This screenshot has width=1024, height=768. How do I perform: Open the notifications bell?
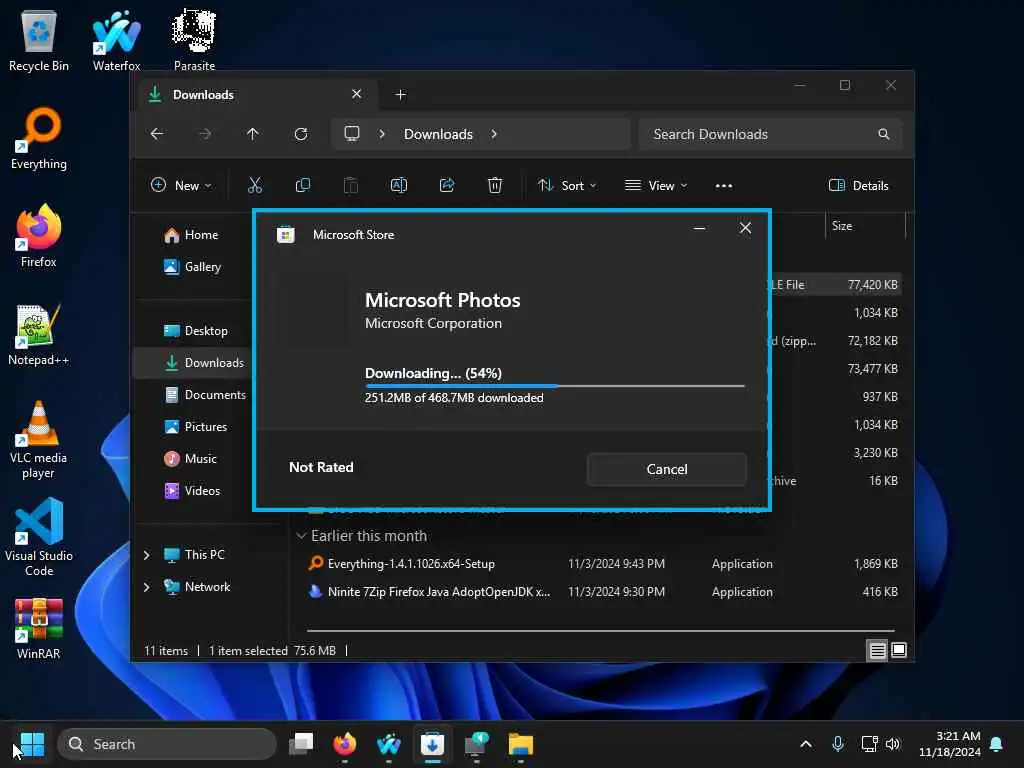[997, 744]
